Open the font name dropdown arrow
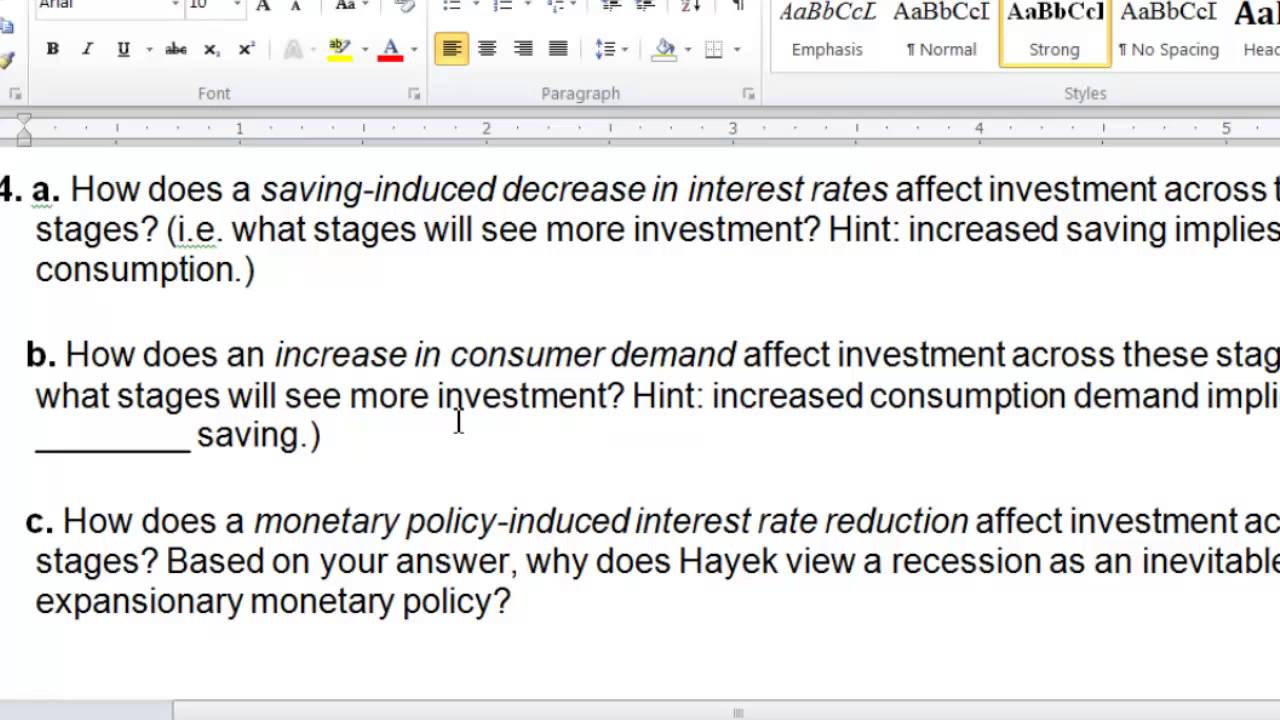1280x720 pixels. click(174, 6)
